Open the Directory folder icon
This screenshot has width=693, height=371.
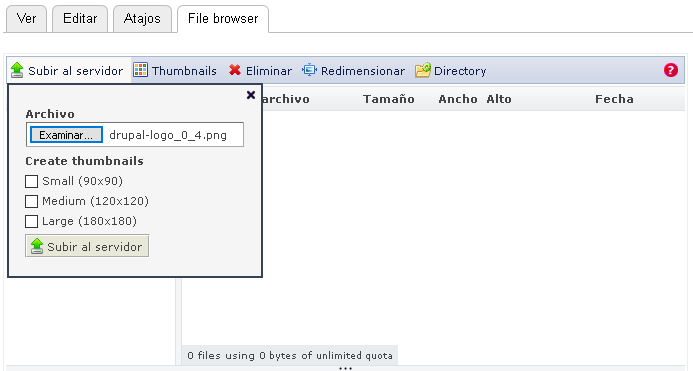coord(423,70)
